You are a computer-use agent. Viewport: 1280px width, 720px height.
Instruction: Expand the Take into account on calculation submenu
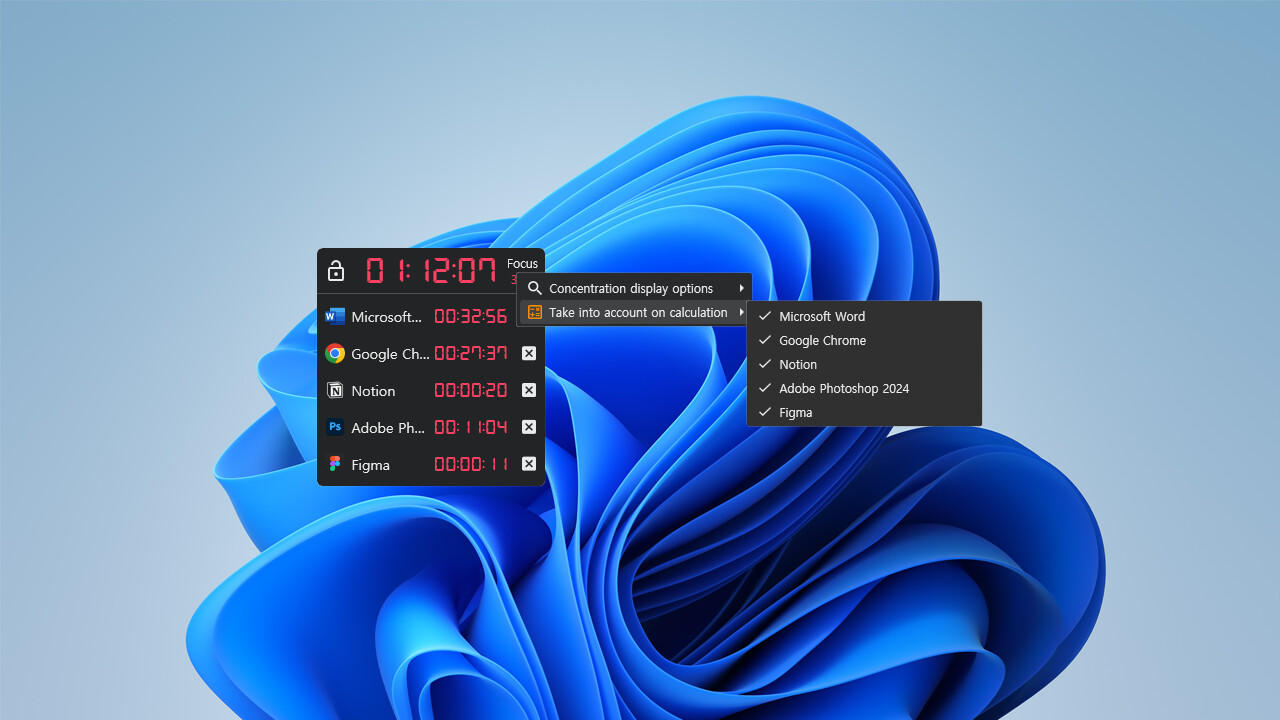741,312
